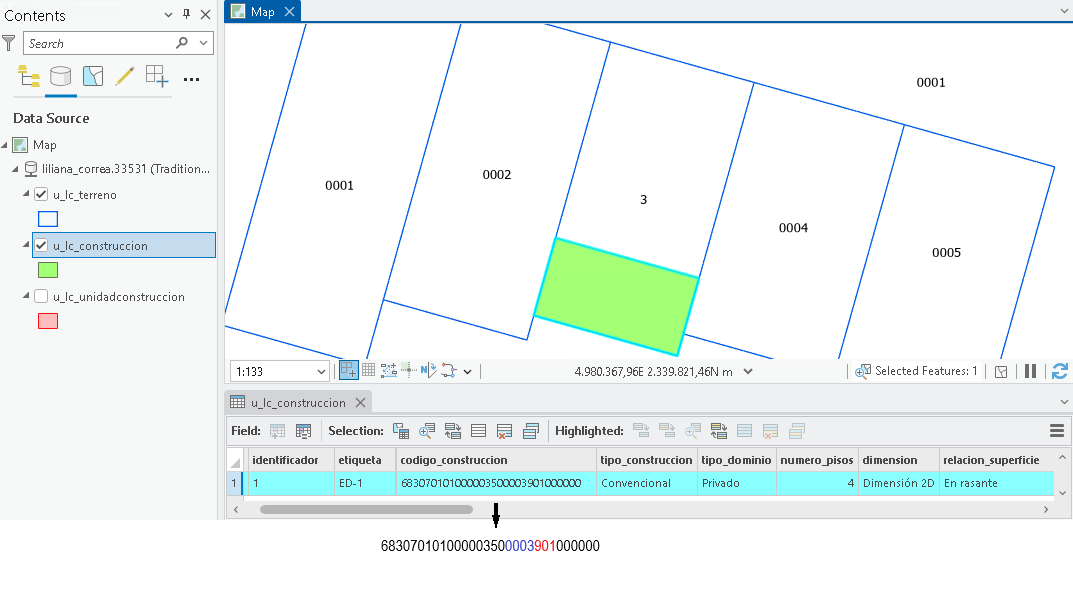
Task: Open List By Editing pencil view
Action: (x=125, y=76)
